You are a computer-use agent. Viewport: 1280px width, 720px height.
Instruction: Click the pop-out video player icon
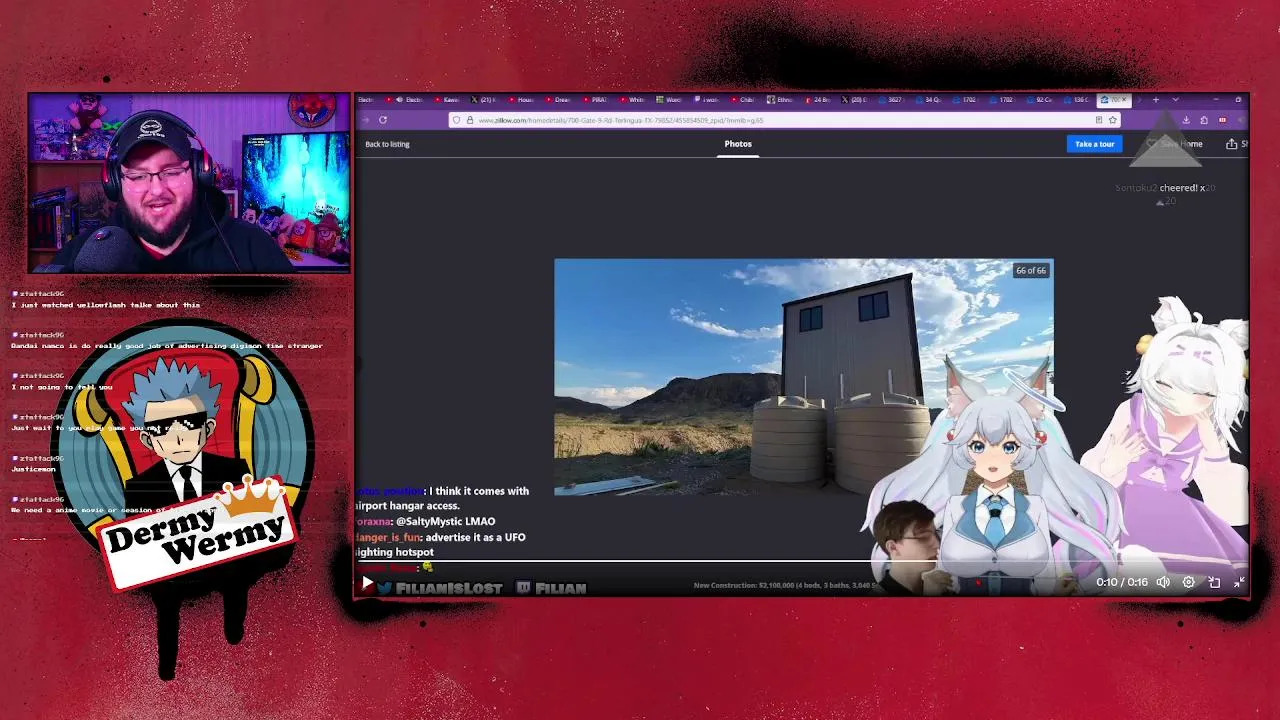click(1214, 582)
